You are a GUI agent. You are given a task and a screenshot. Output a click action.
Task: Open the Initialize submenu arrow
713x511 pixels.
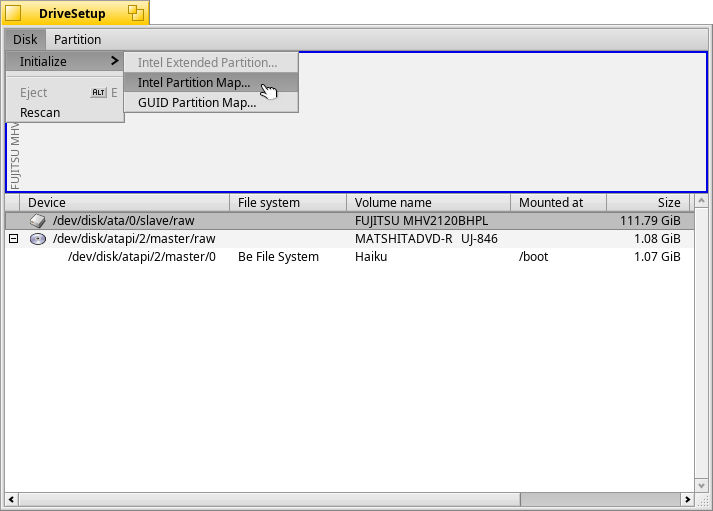[x=115, y=62]
